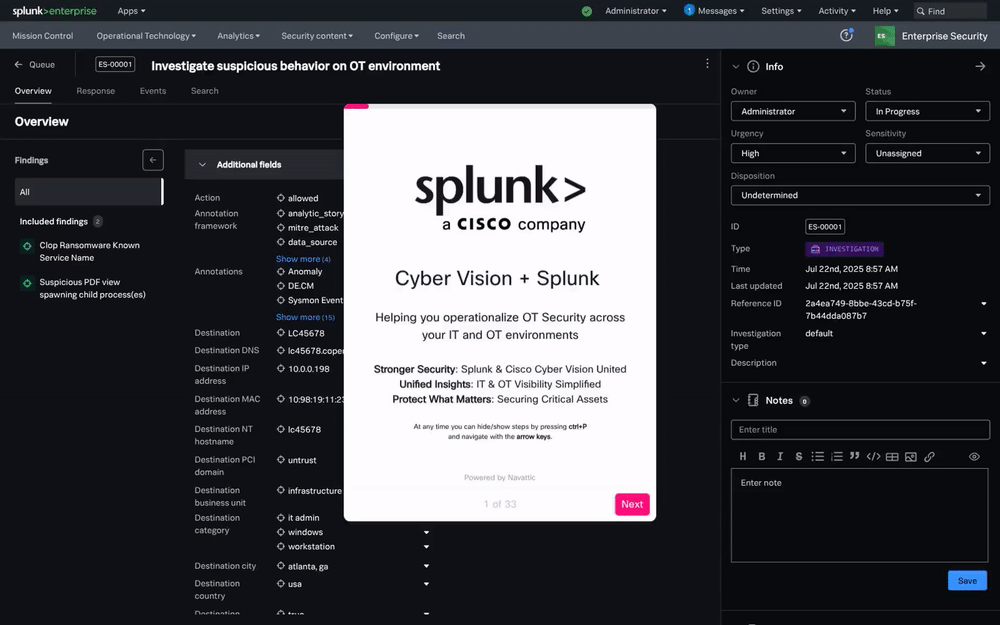Click the Heading icon in notes toolbar
The image size is (1000, 625).
[742, 457]
